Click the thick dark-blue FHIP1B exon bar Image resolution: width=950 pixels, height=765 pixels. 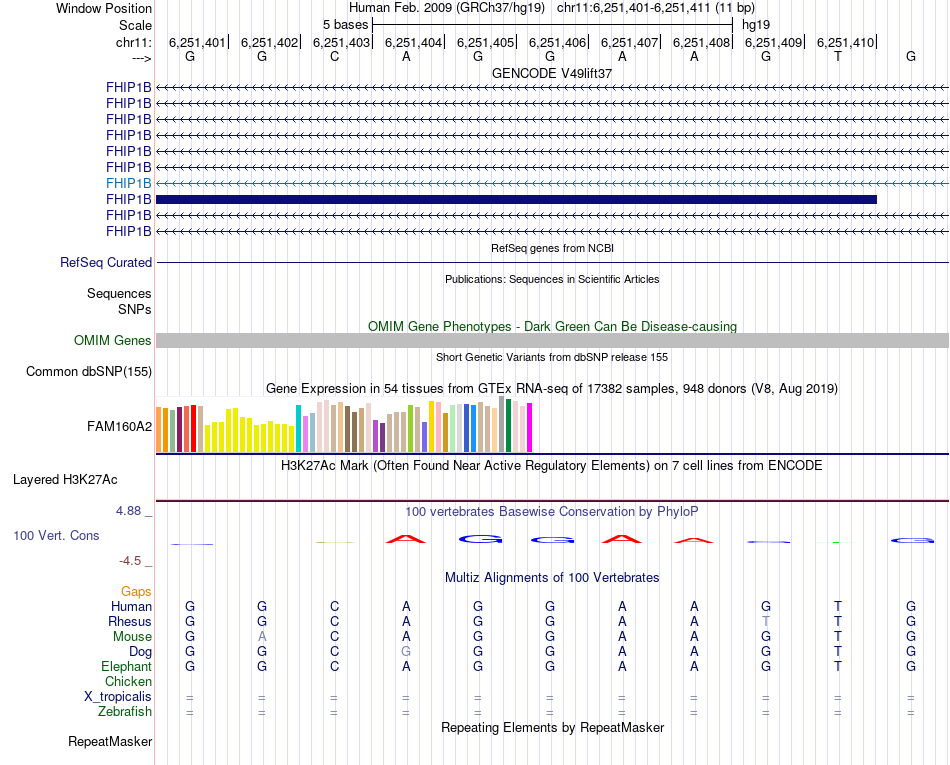coord(516,199)
